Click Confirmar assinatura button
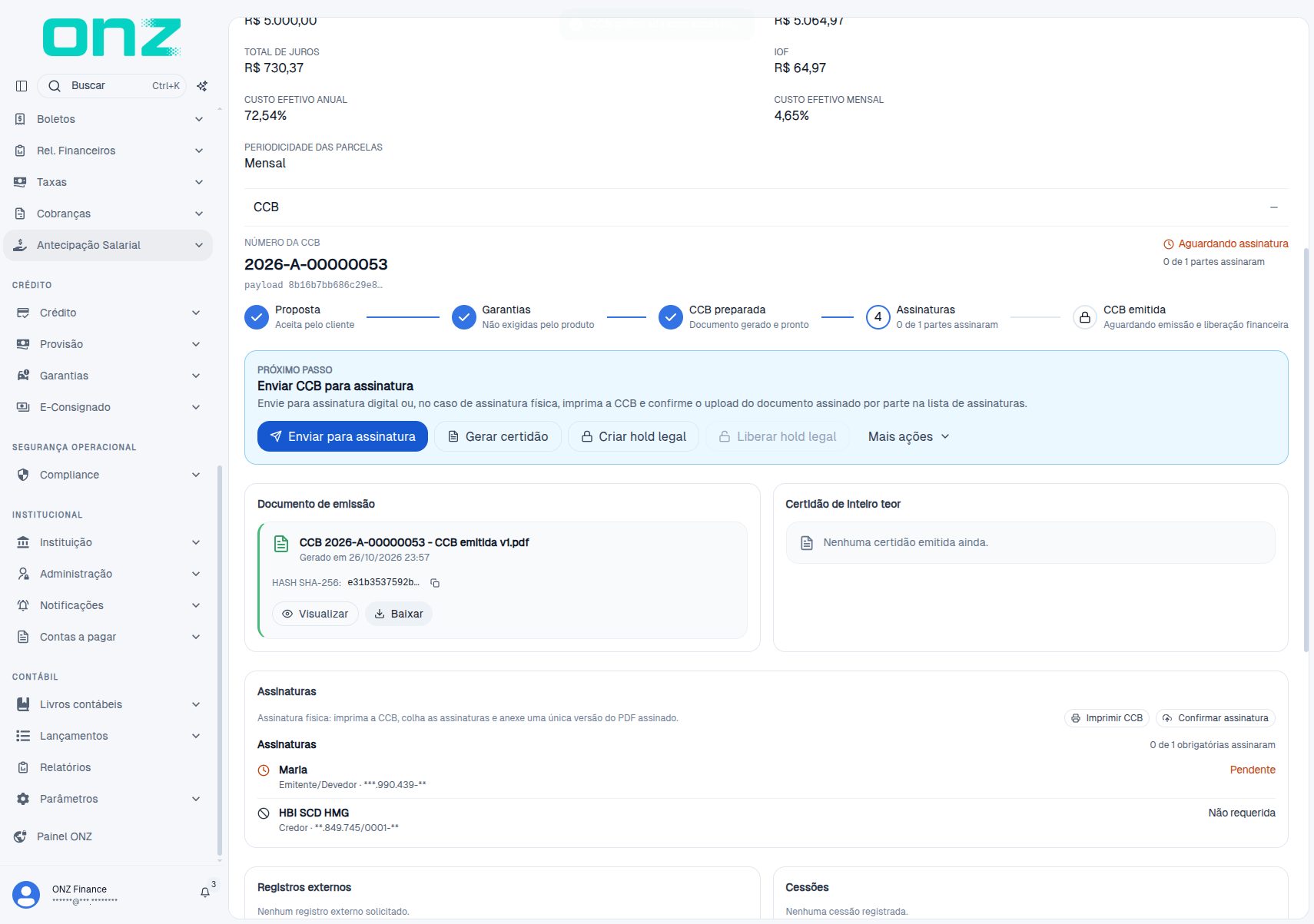 1216,718
